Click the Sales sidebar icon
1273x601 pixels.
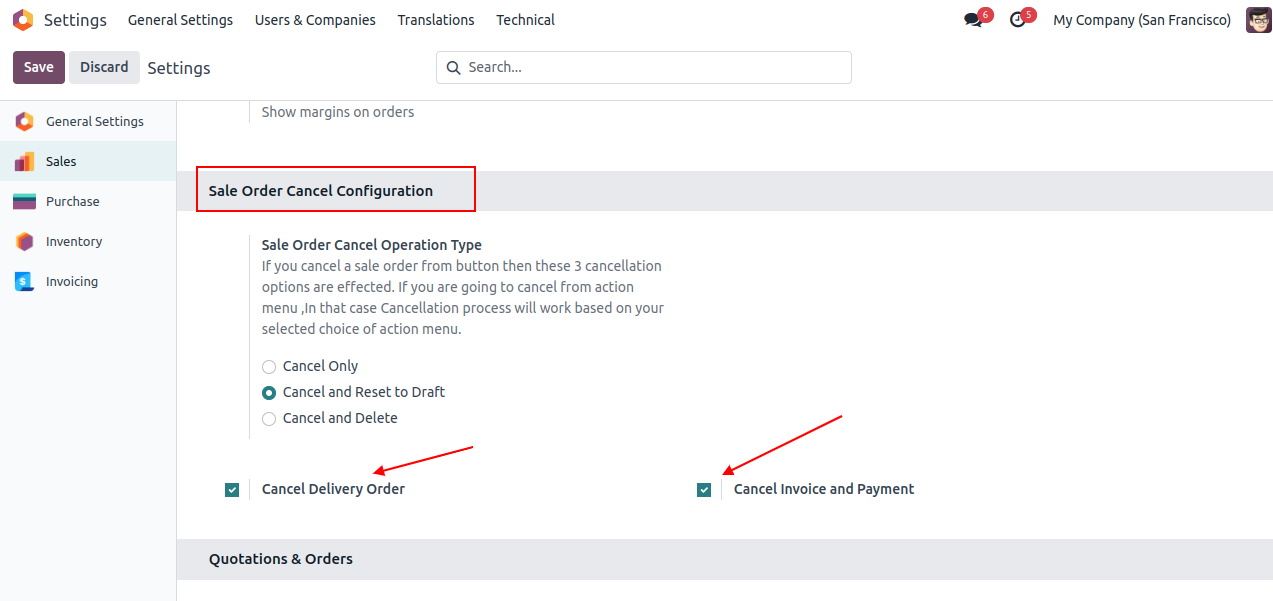click(x=25, y=161)
